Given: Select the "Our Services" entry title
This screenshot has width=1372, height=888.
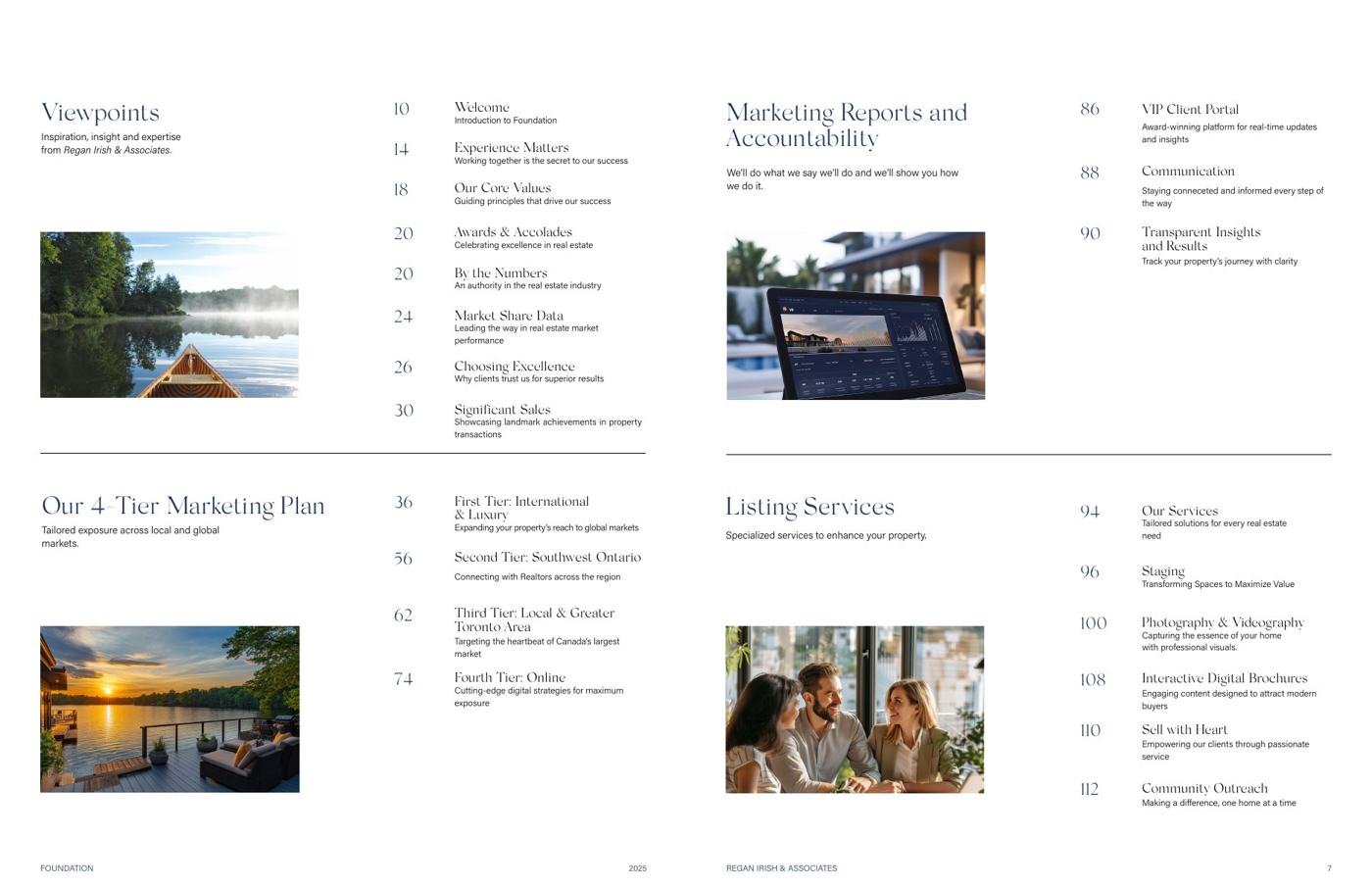Looking at the screenshot, I should pos(1179,511).
